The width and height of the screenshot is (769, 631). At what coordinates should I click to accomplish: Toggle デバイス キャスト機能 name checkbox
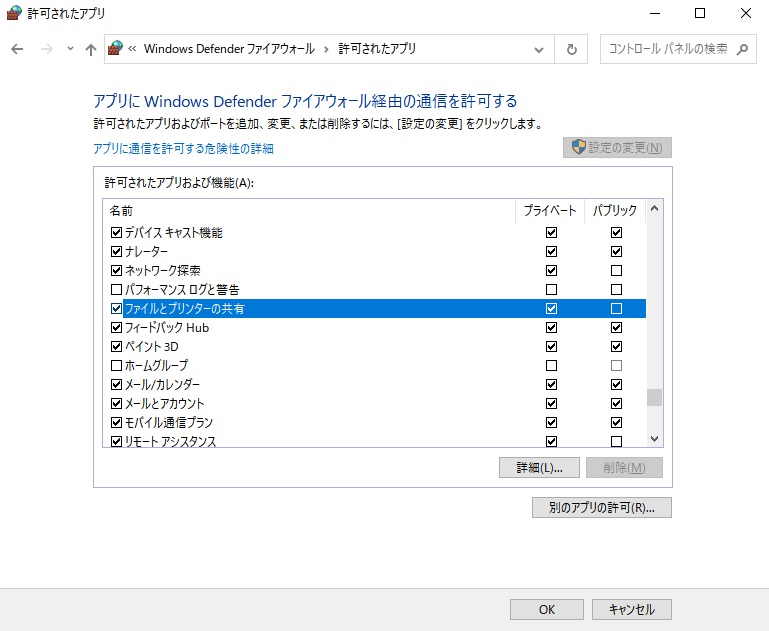(116, 232)
